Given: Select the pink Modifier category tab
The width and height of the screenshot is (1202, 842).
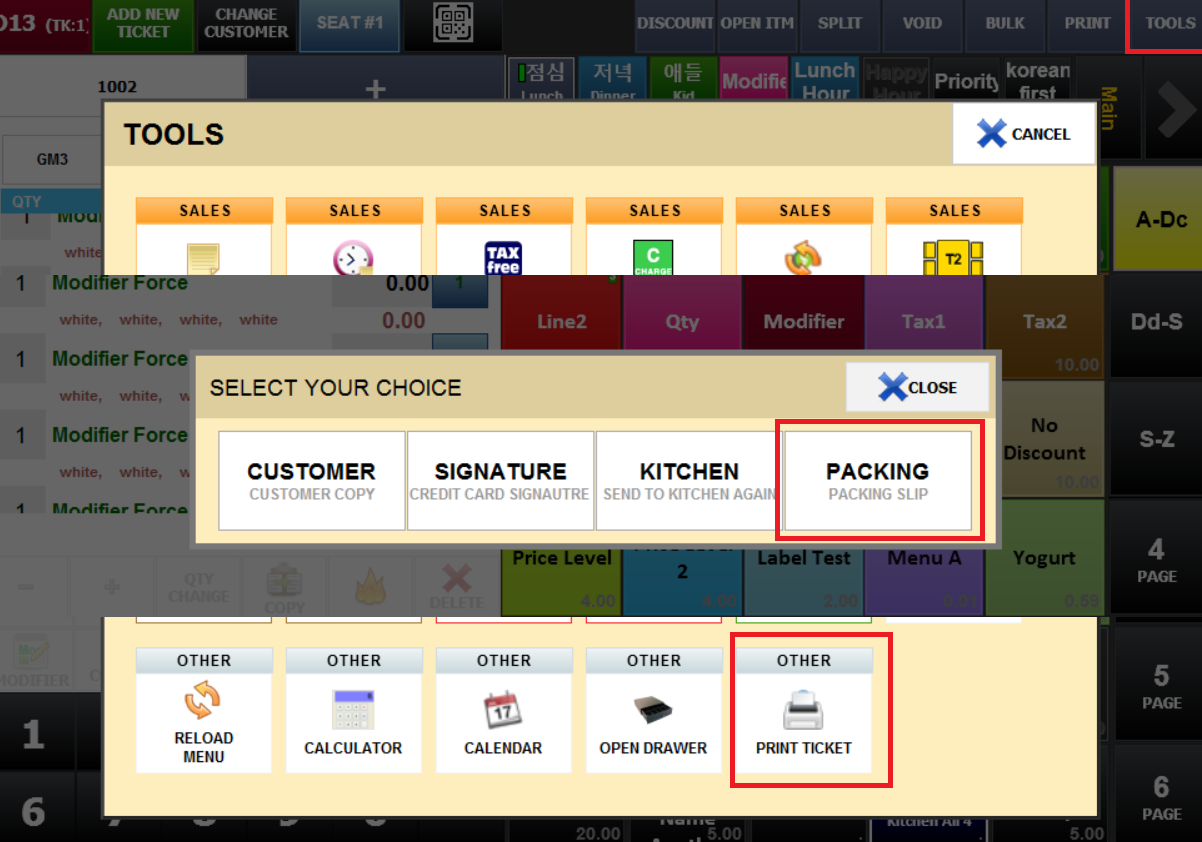Looking at the screenshot, I should 754,78.
